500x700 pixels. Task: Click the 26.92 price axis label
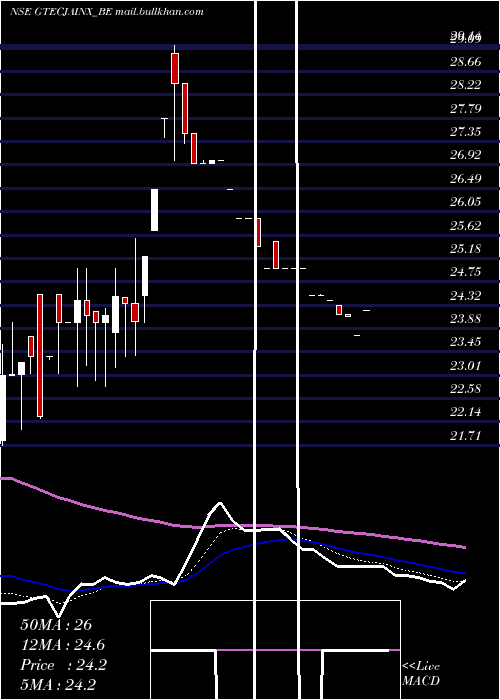pyautogui.click(x=466, y=155)
